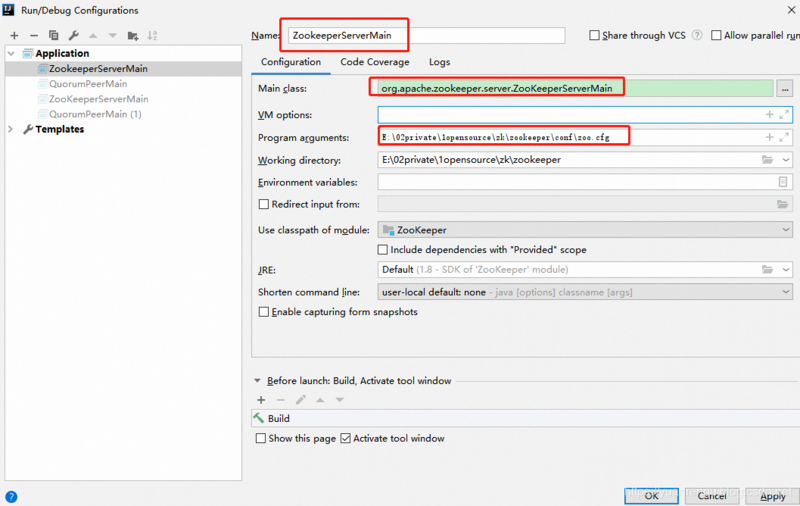
Task: Edit Environment variables list icon
Action: (x=783, y=182)
